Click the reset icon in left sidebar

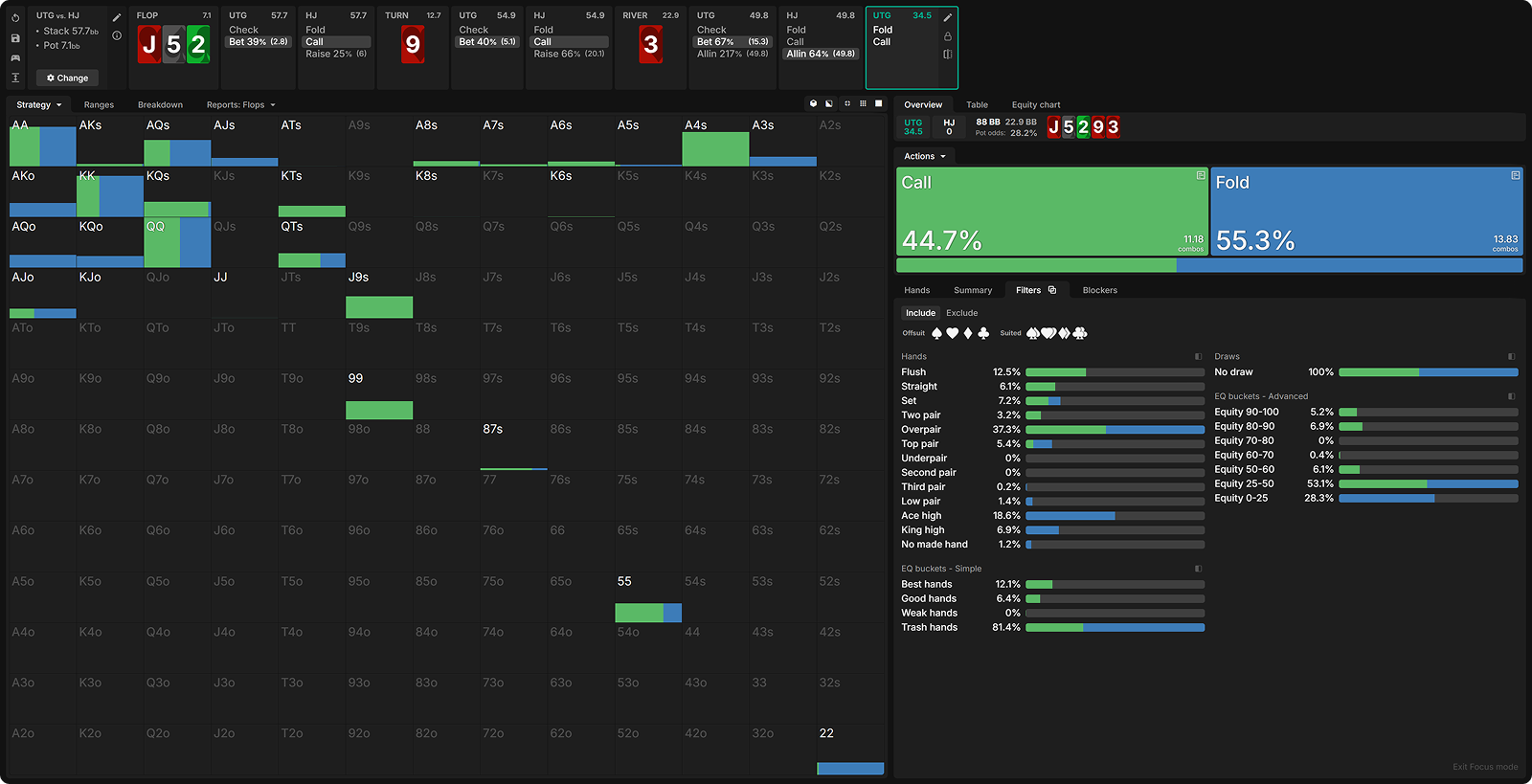pyautogui.click(x=15, y=17)
